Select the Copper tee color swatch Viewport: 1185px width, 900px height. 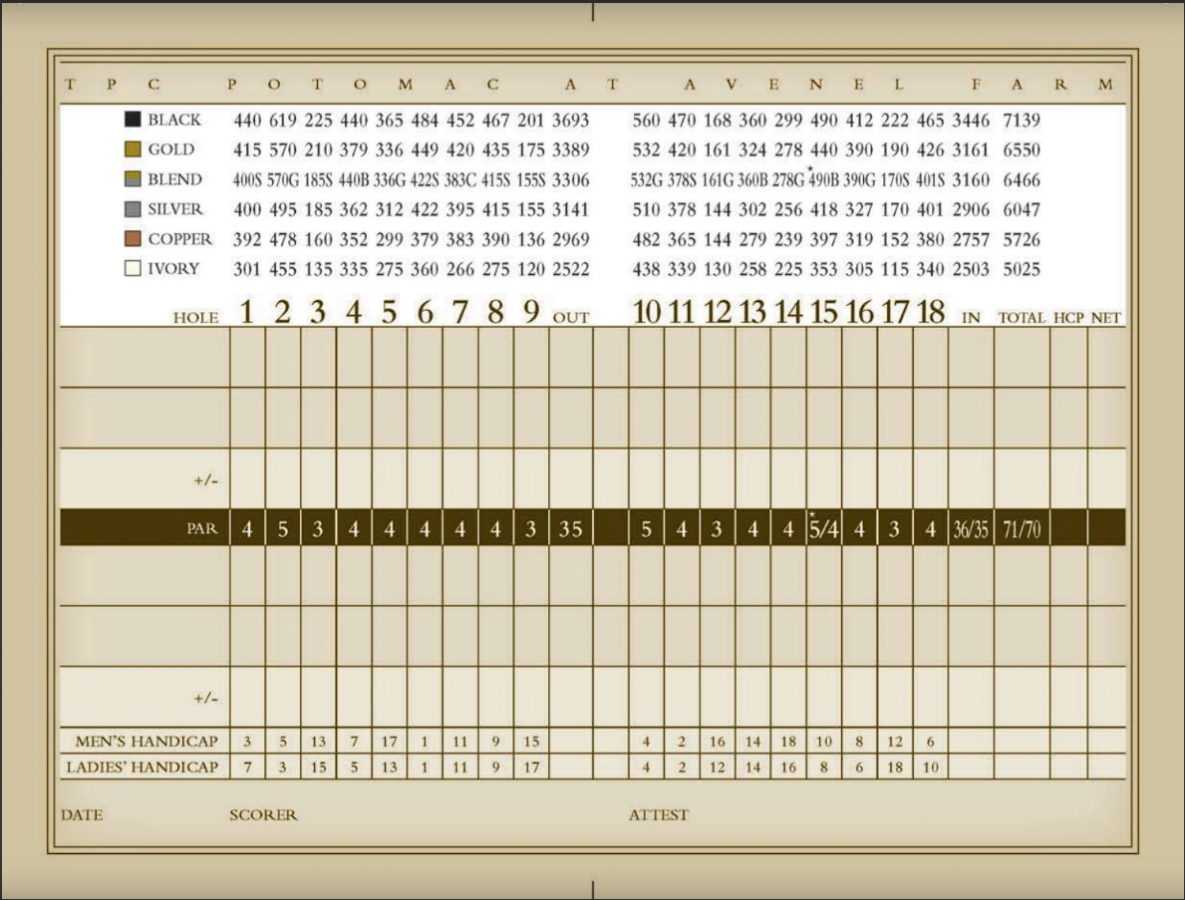(x=132, y=240)
